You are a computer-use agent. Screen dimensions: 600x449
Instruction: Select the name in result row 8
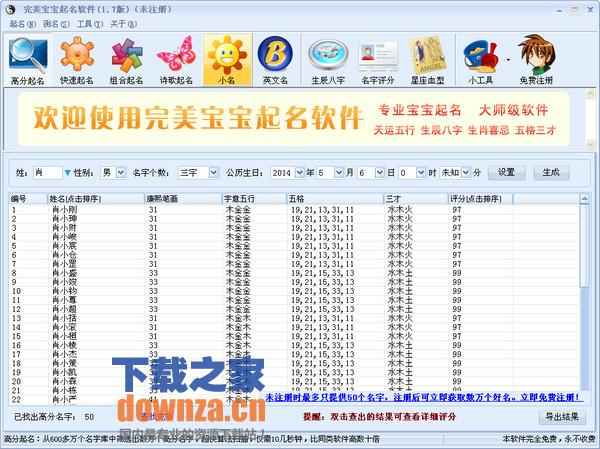(64, 273)
